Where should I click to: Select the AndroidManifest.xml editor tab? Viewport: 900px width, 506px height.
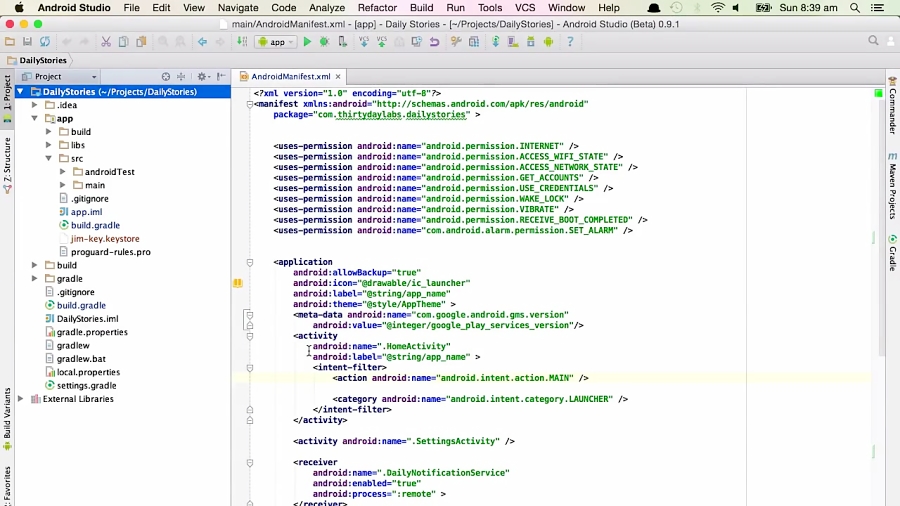tap(290, 76)
